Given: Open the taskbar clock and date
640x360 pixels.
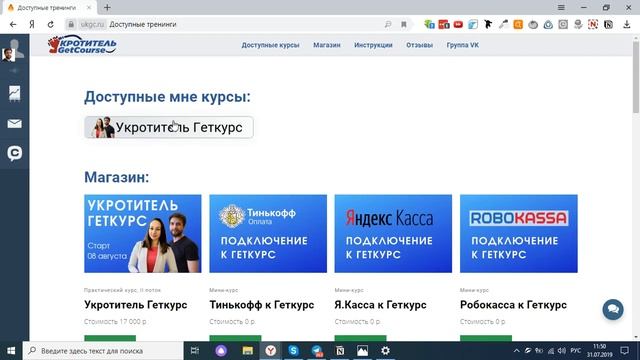Looking at the screenshot, I should [600, 351].
